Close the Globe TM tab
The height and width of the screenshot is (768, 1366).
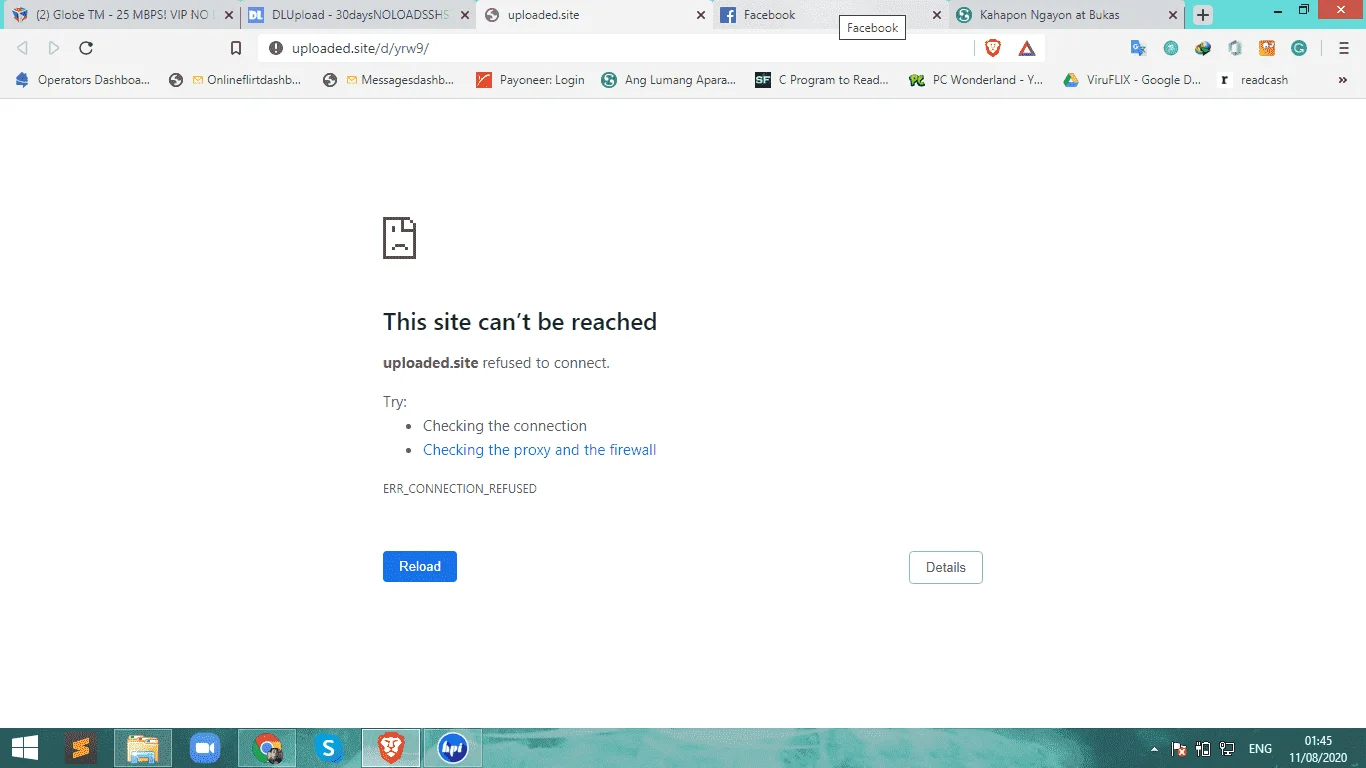[x=228, y=15]
